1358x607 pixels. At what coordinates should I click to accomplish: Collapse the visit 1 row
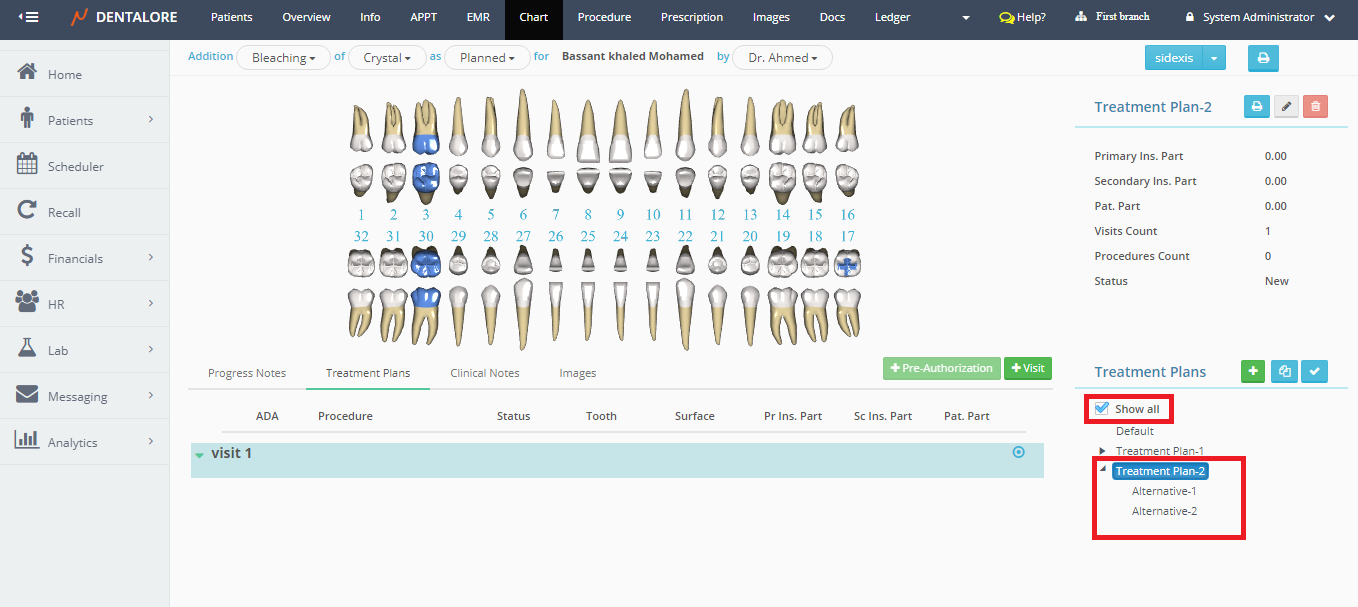pos(200,455)
